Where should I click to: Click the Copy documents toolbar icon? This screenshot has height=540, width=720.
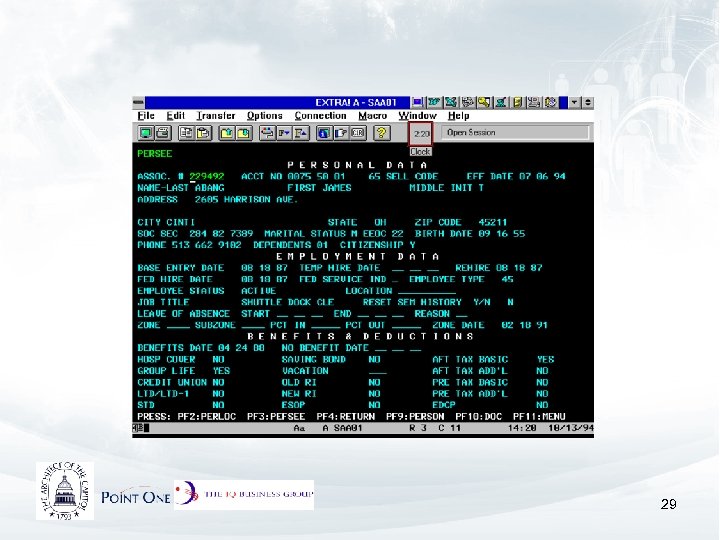pyautogui.click(x=186, y=133)
